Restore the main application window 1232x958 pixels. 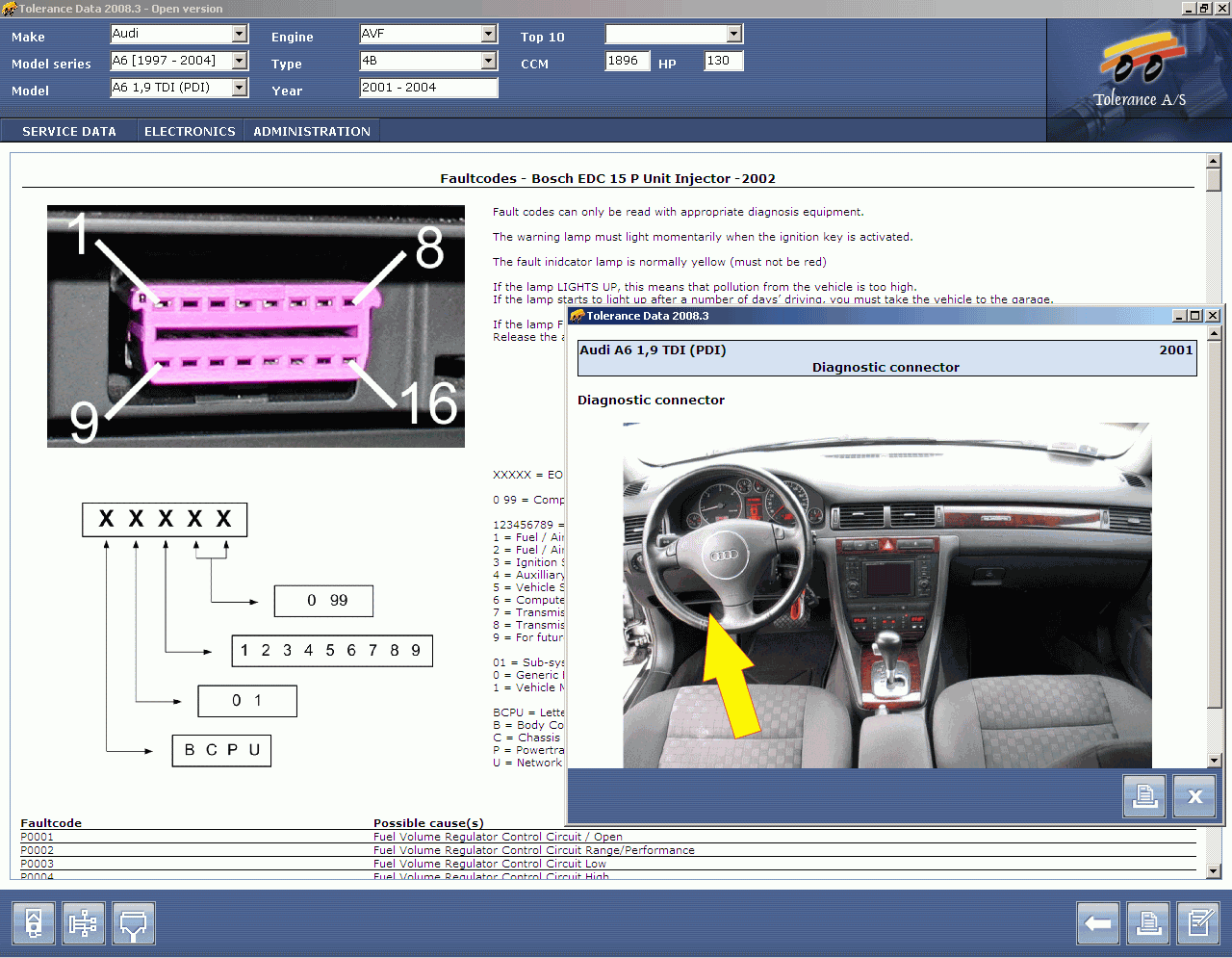point(1204,9)
